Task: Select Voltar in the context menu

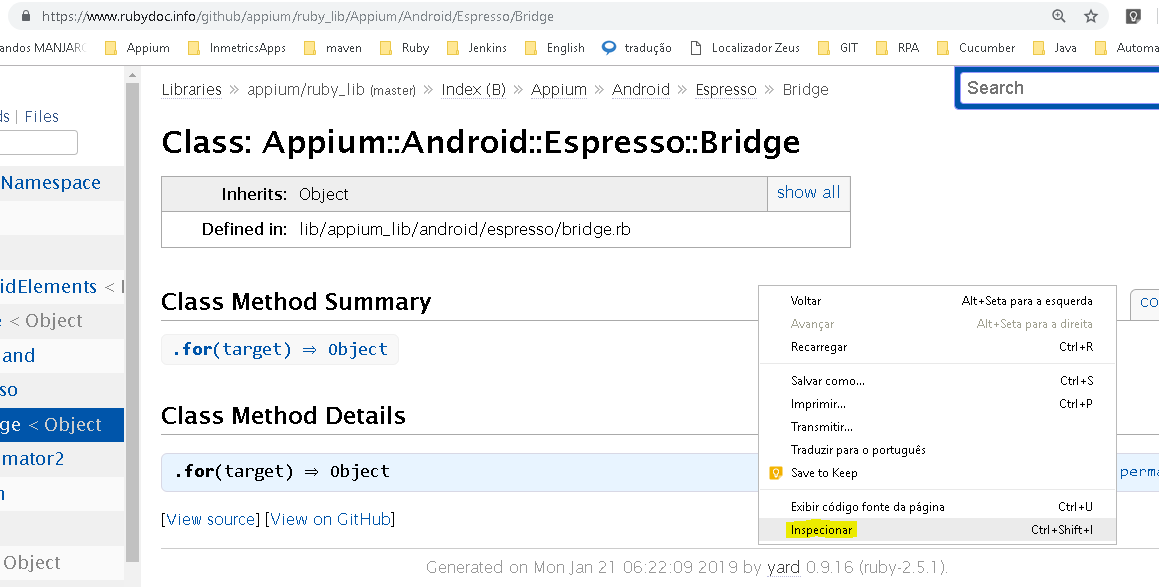Action: [937, 301]
